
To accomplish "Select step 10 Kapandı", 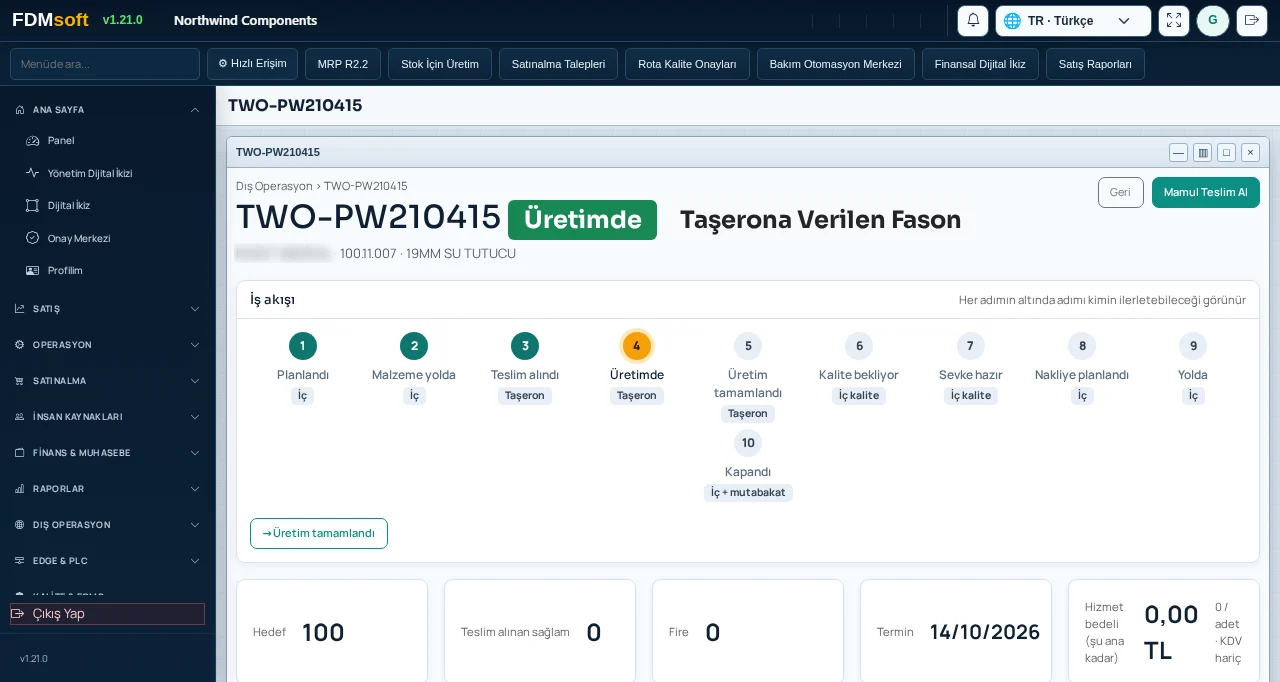I will click(748, 443).
